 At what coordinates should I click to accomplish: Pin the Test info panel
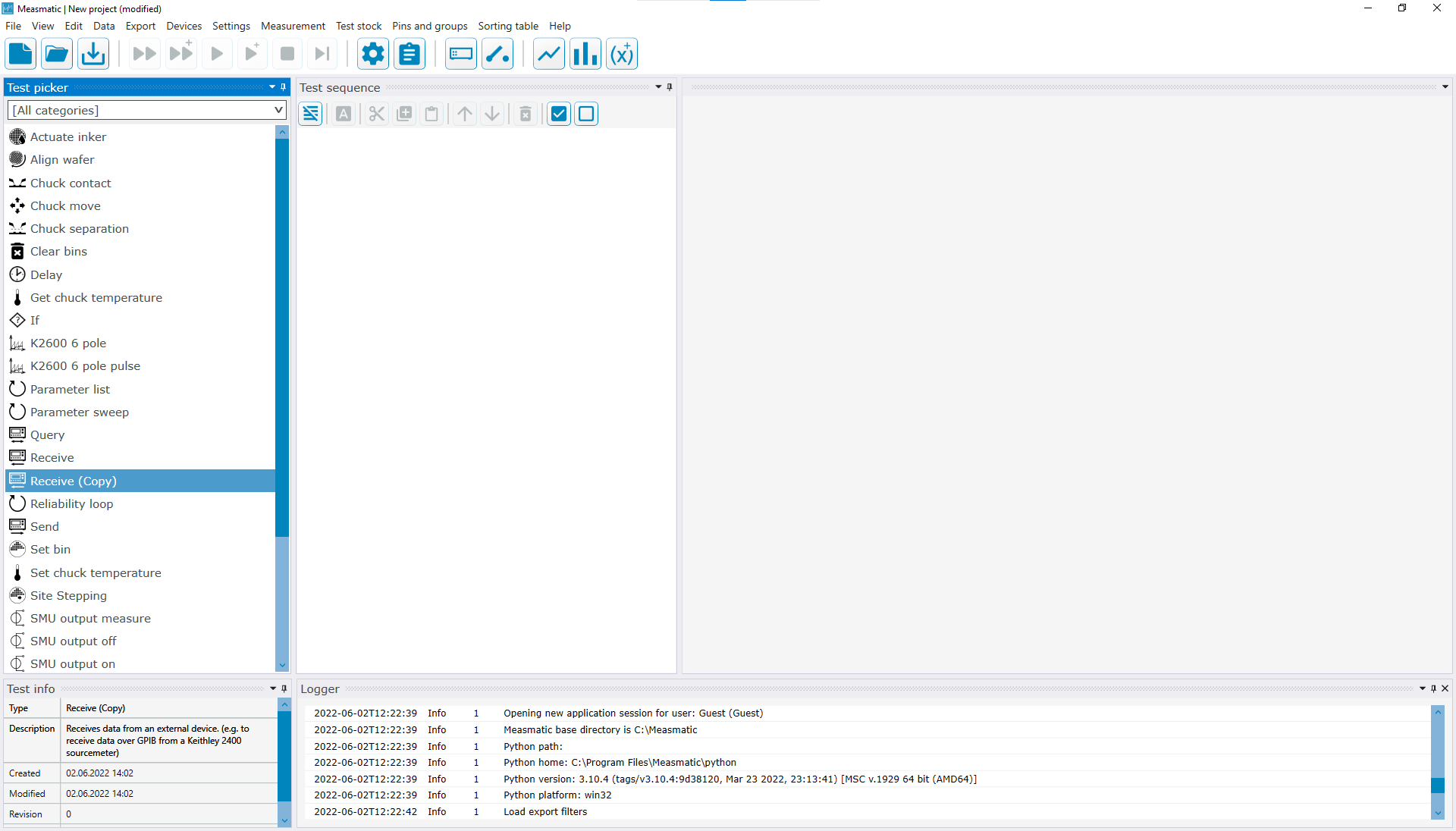tap(284, 688)
